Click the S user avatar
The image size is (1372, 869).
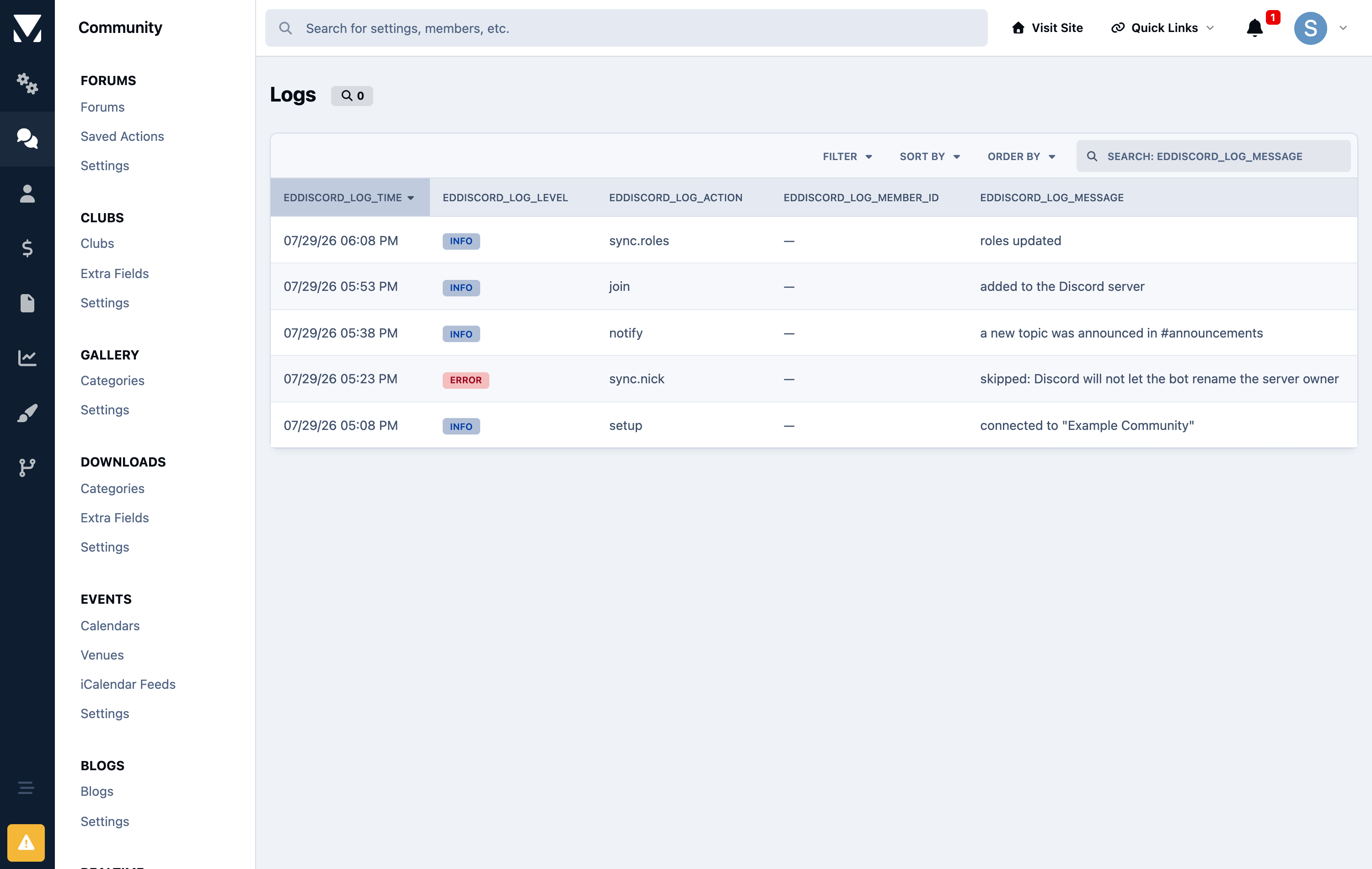pyautogui.click(x=1310, y=28)
